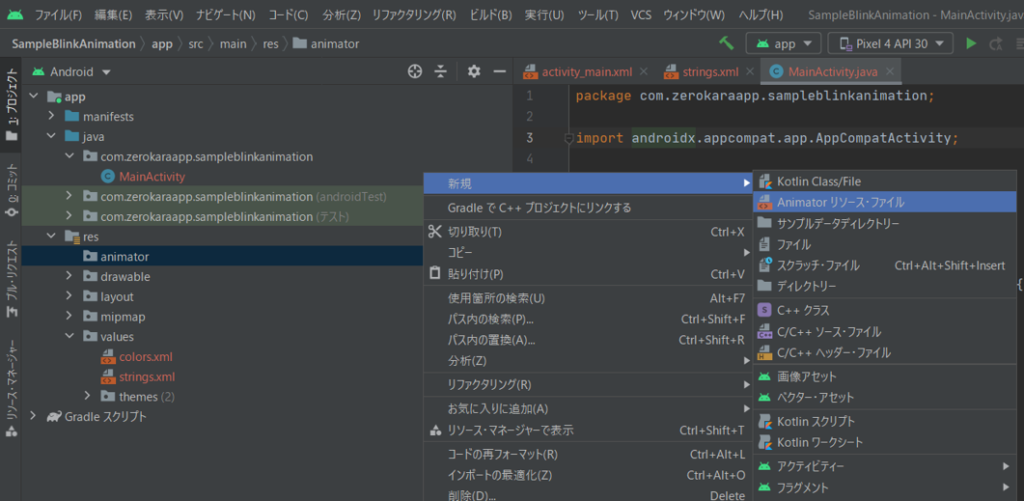Collapse the res folder
This screenshot has height=501, width=1024.
point(52,236)
